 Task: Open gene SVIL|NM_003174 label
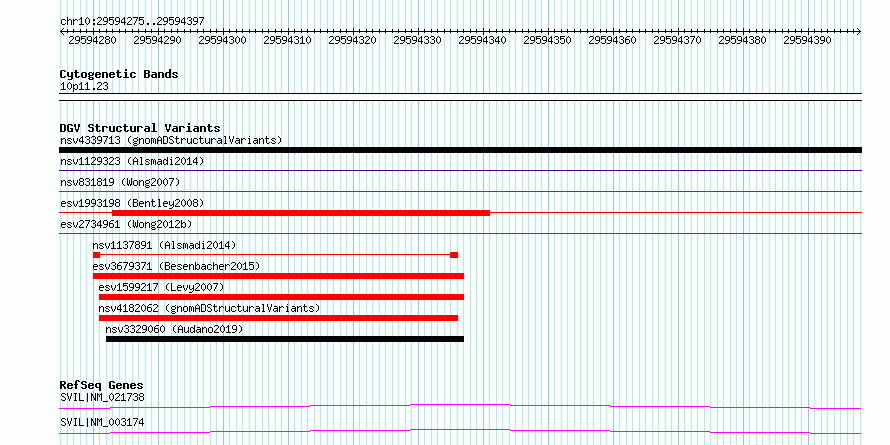coord(102,423)
